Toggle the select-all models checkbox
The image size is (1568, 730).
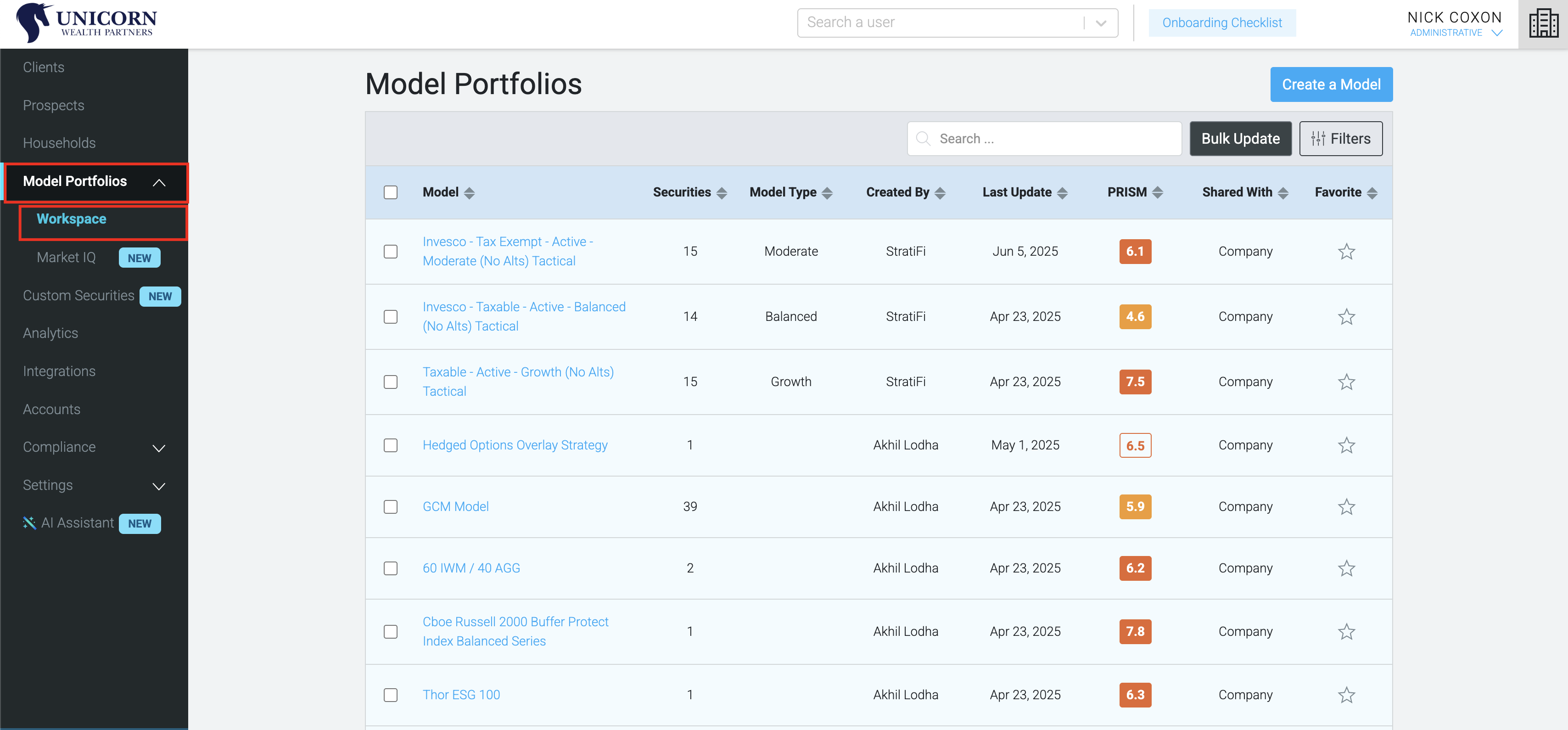(391, 192)
